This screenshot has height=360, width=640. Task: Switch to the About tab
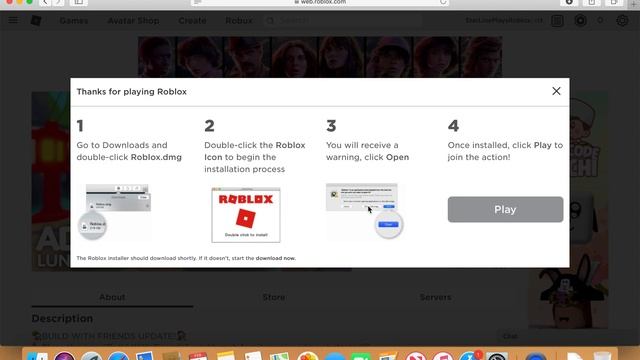tap(112, 297)
